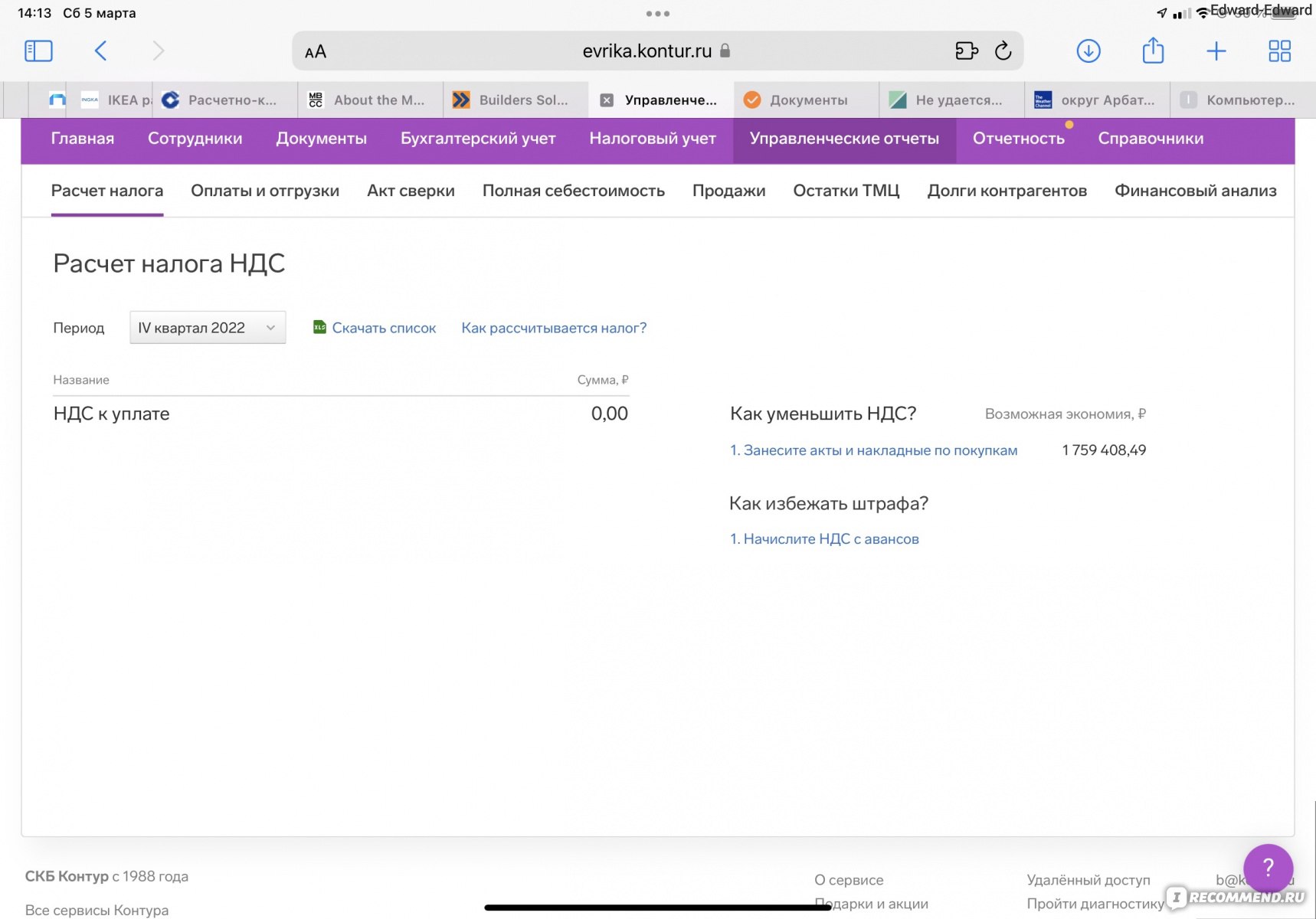Screen dimensions: 1316x919
Task: Switch to the Расчетно-к... browser tab
Action: point(224,100)
